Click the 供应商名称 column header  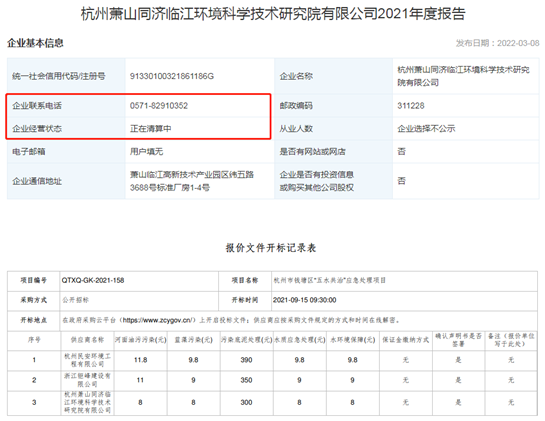click(88, 340)
